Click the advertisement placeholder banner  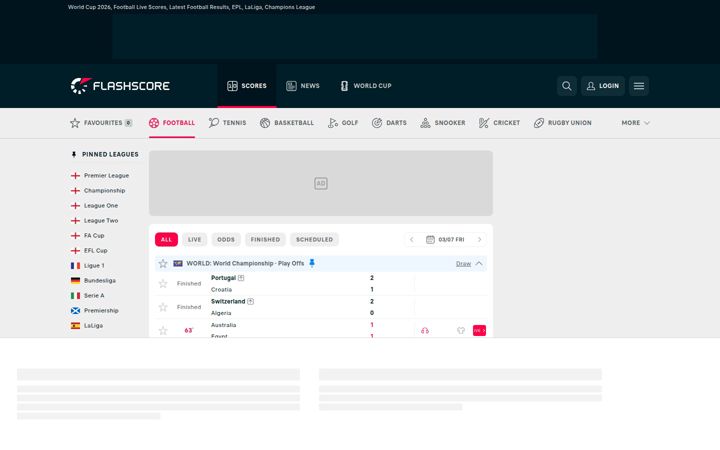point(321,183)
